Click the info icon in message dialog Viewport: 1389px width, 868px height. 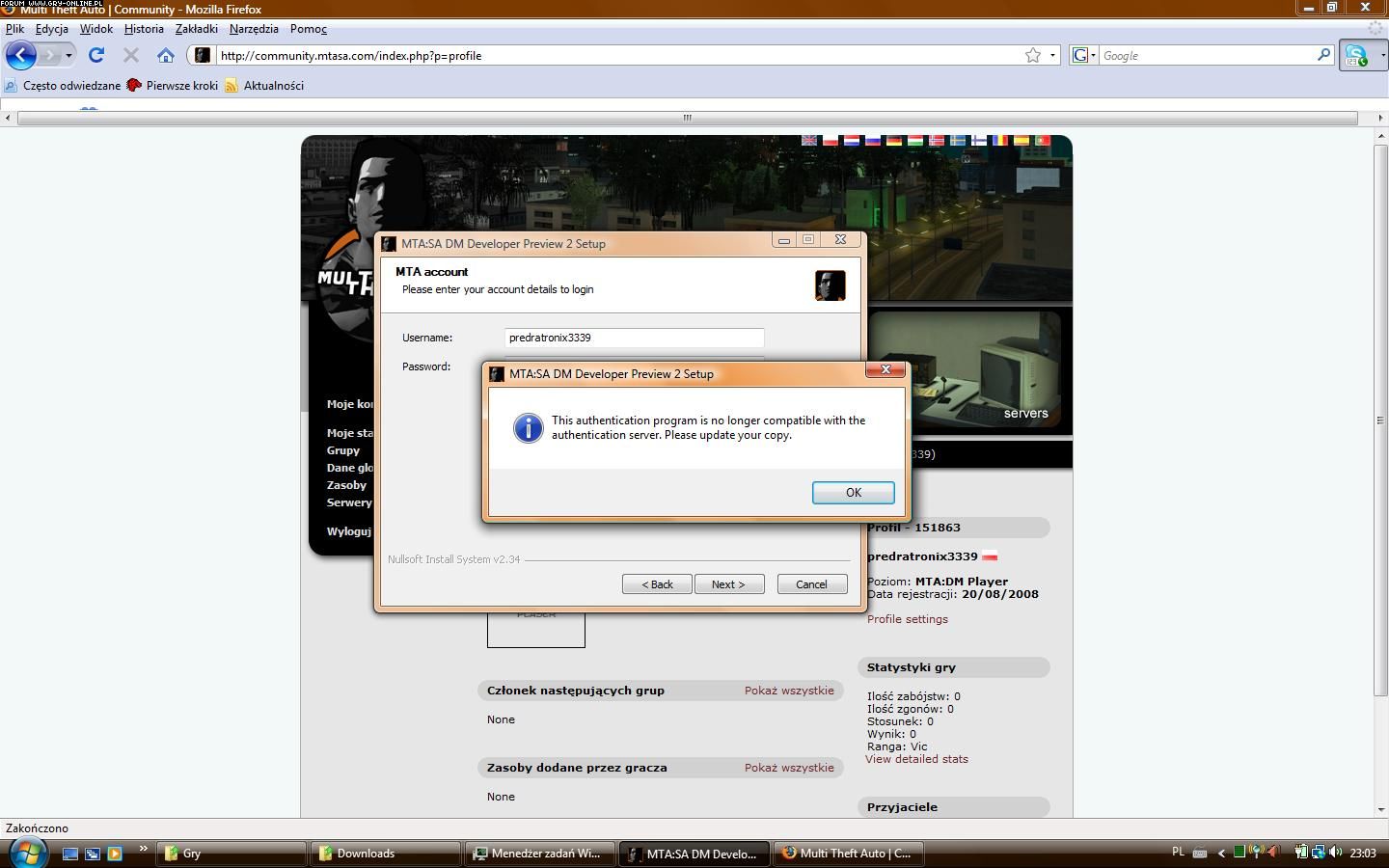[x=528, y=427]
